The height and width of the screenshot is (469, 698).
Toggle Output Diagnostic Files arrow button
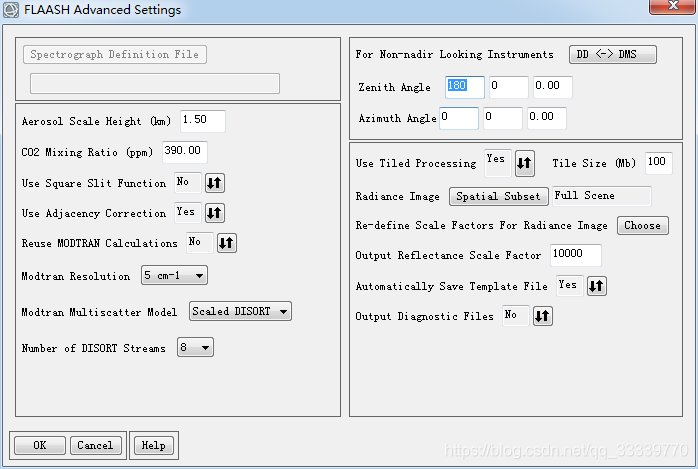543,316
